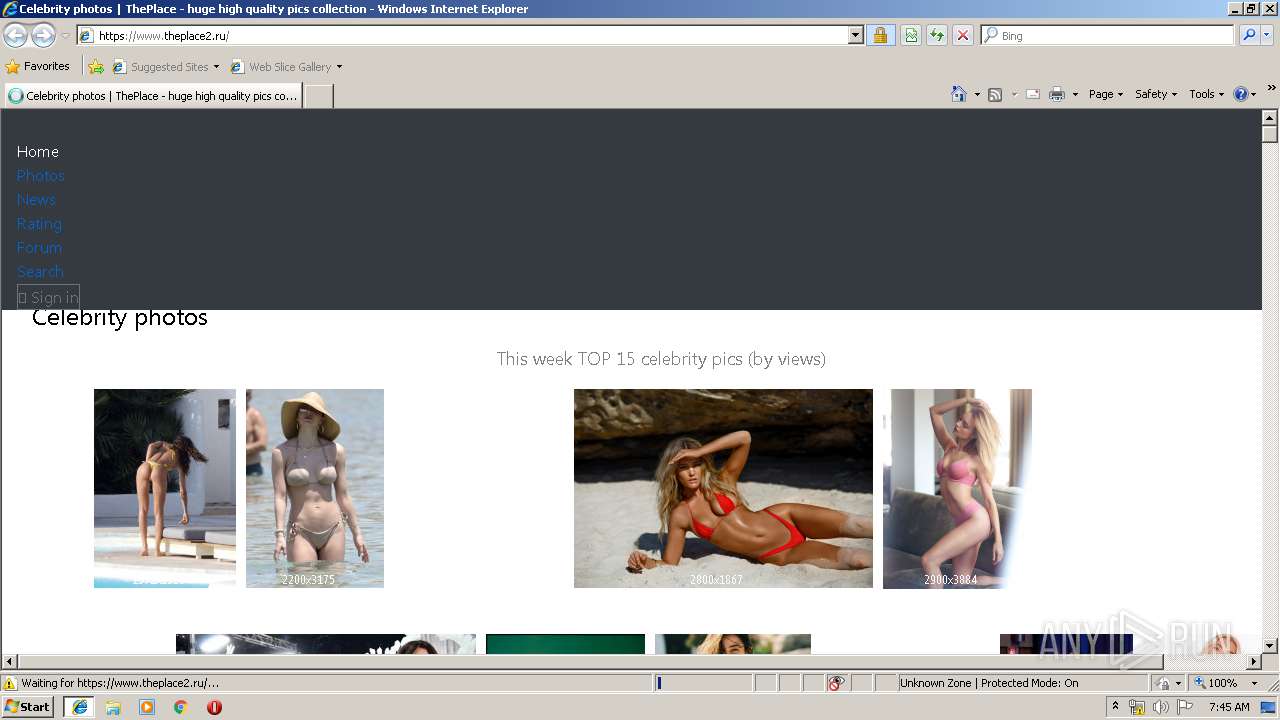Screen dimensions: 1280x720
Task: Click the browser Forward arrow button
Action: pyautogui.click(x=43, y=36)
